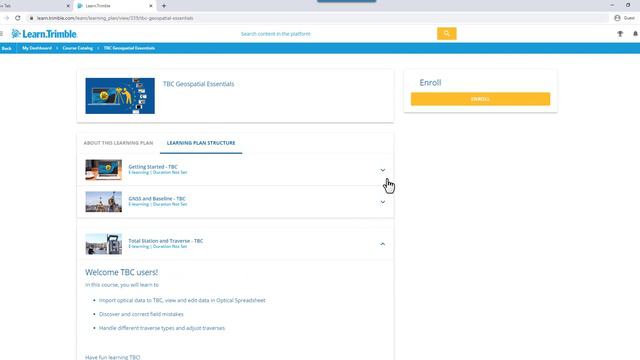Open the hamburger menu beside the logo

(x=1, y=34)
